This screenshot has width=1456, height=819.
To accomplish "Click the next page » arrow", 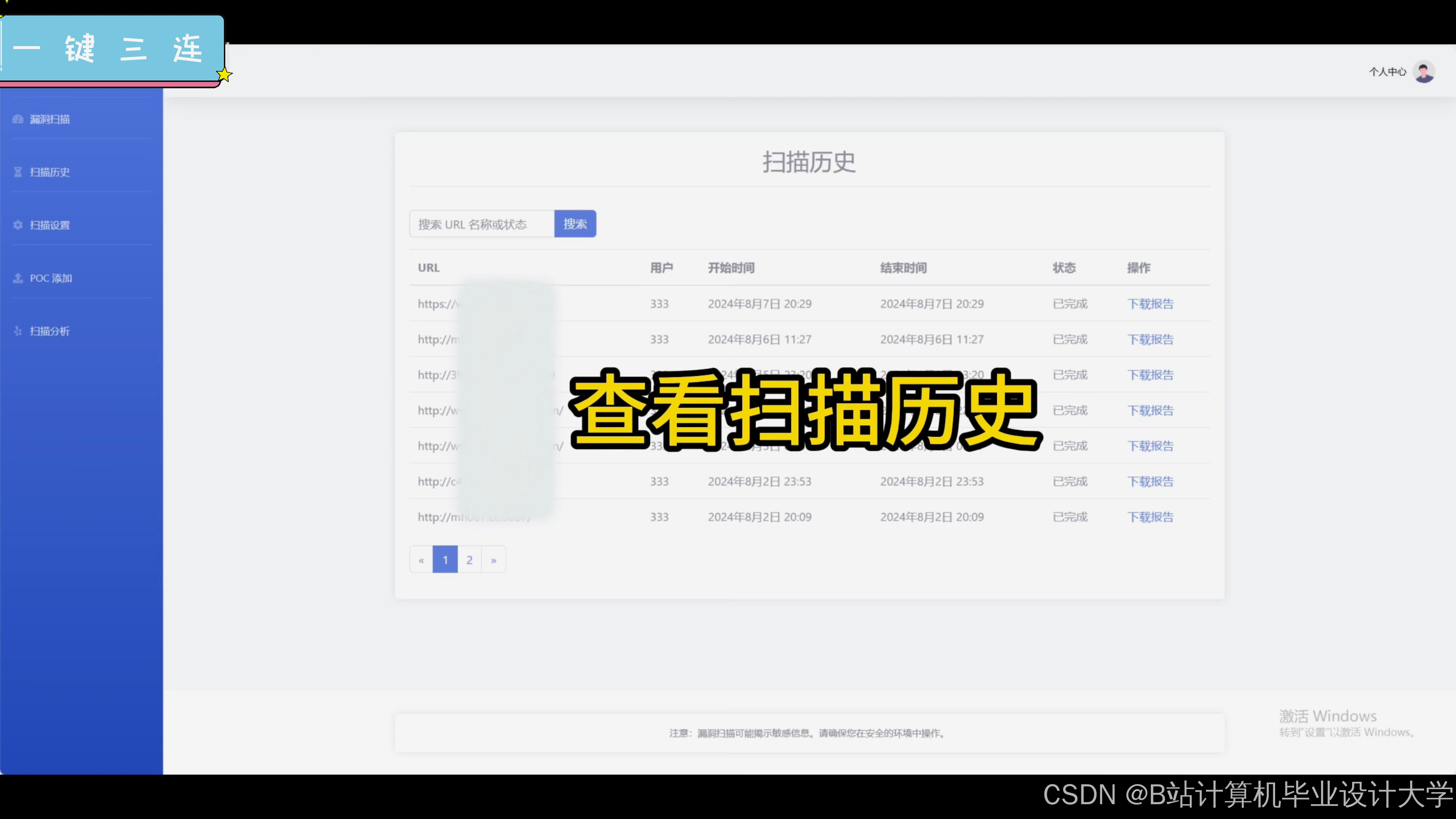I will point(493,560).
